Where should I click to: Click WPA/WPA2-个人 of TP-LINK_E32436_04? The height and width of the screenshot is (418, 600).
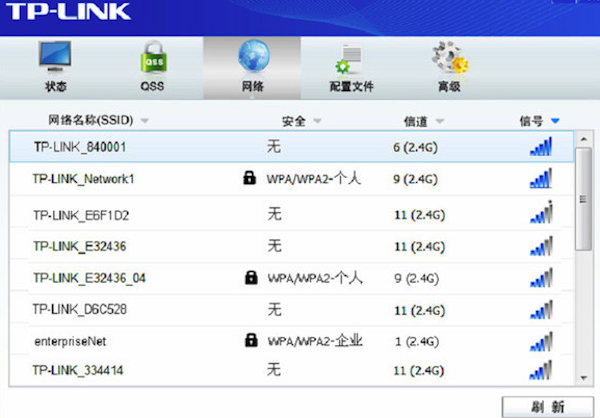point(315,278)
